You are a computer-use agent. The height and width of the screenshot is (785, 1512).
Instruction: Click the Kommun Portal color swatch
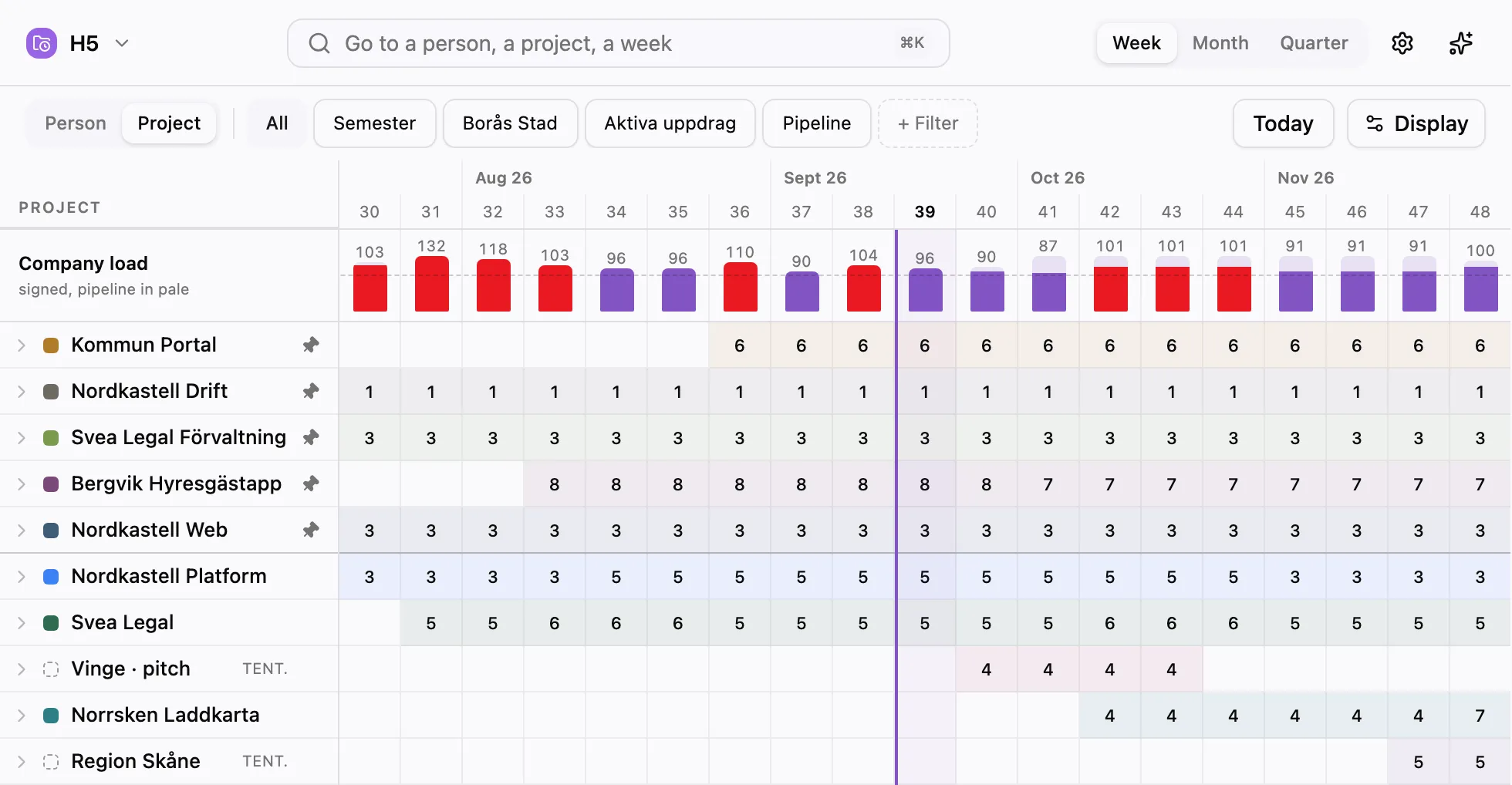[51, 345]
